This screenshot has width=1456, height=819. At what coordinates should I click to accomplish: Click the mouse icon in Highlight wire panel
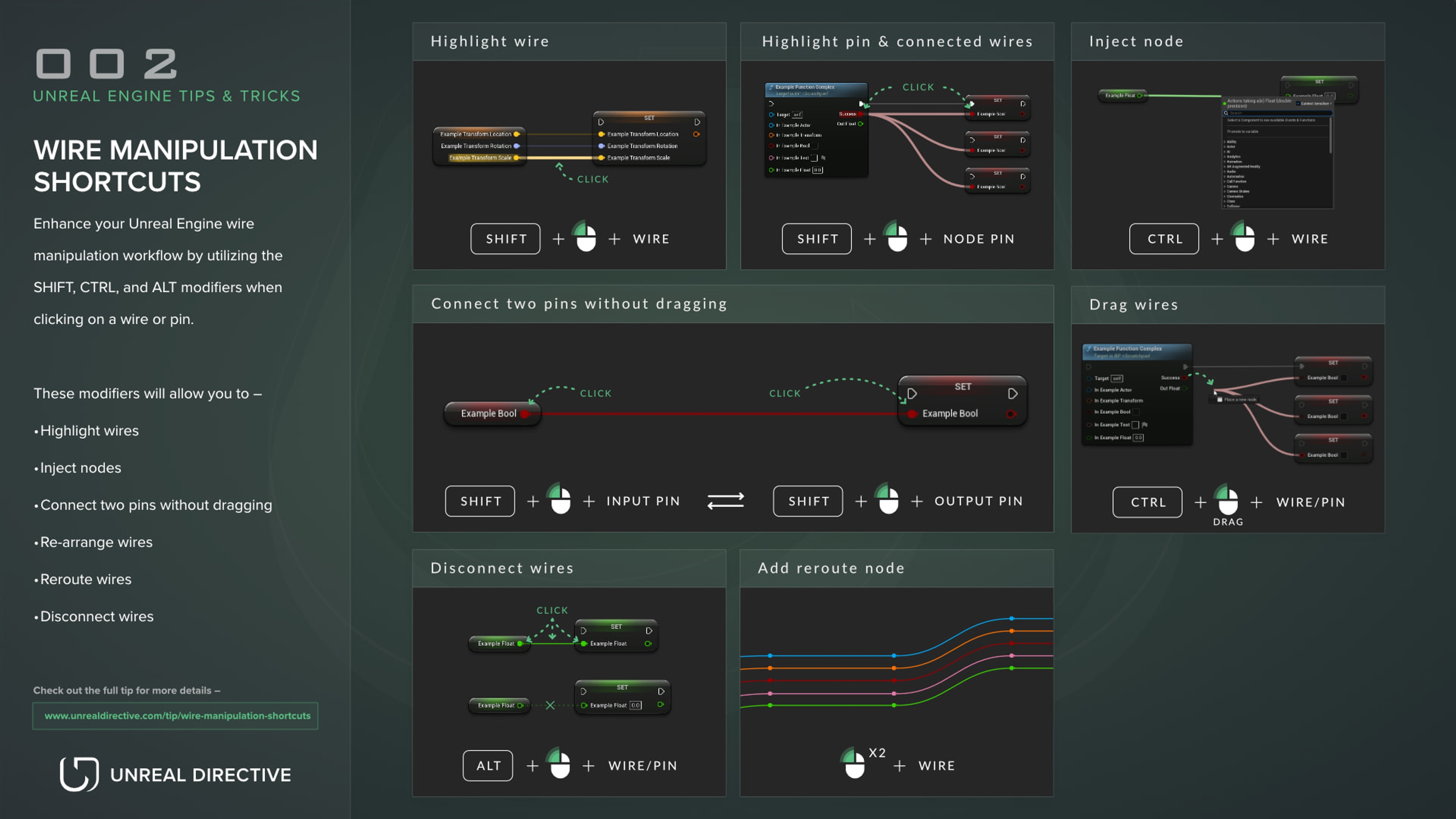point(585,238)
